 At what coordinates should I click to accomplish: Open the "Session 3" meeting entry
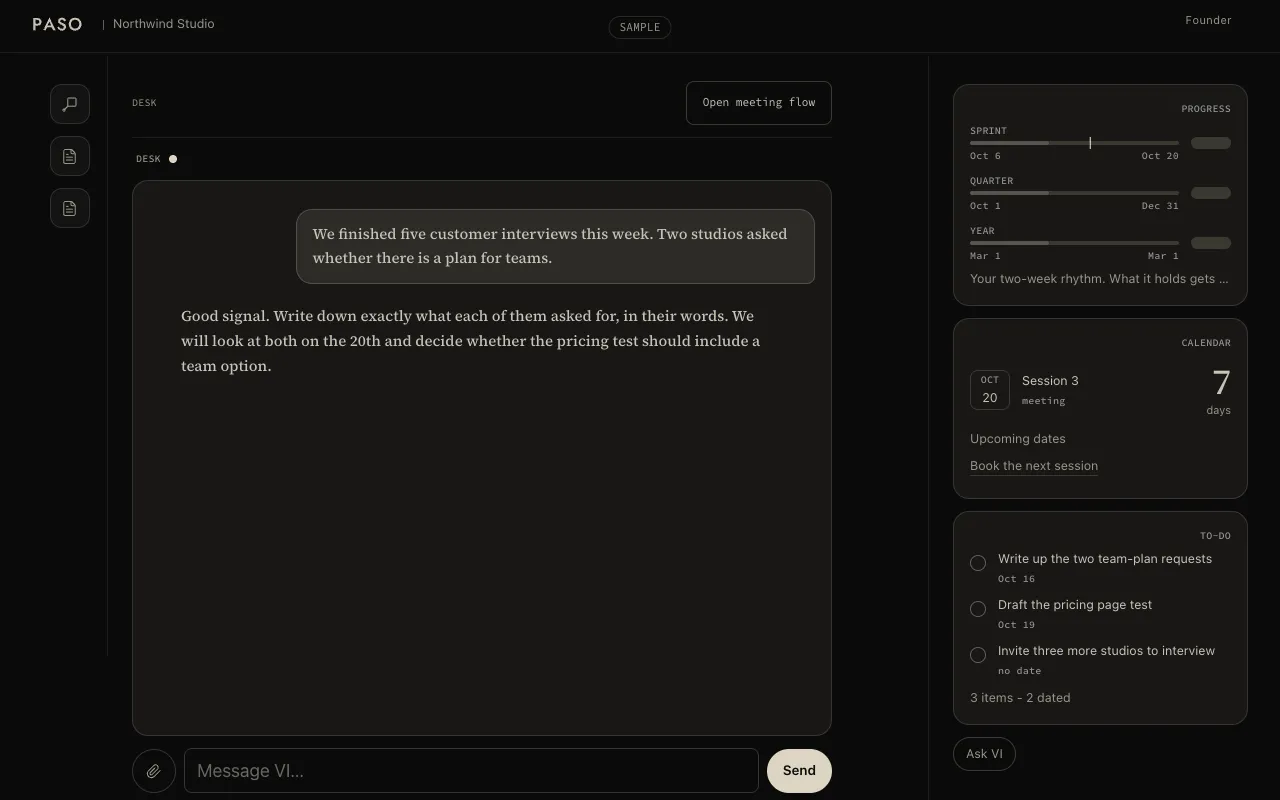click(x=1050, y=389)
